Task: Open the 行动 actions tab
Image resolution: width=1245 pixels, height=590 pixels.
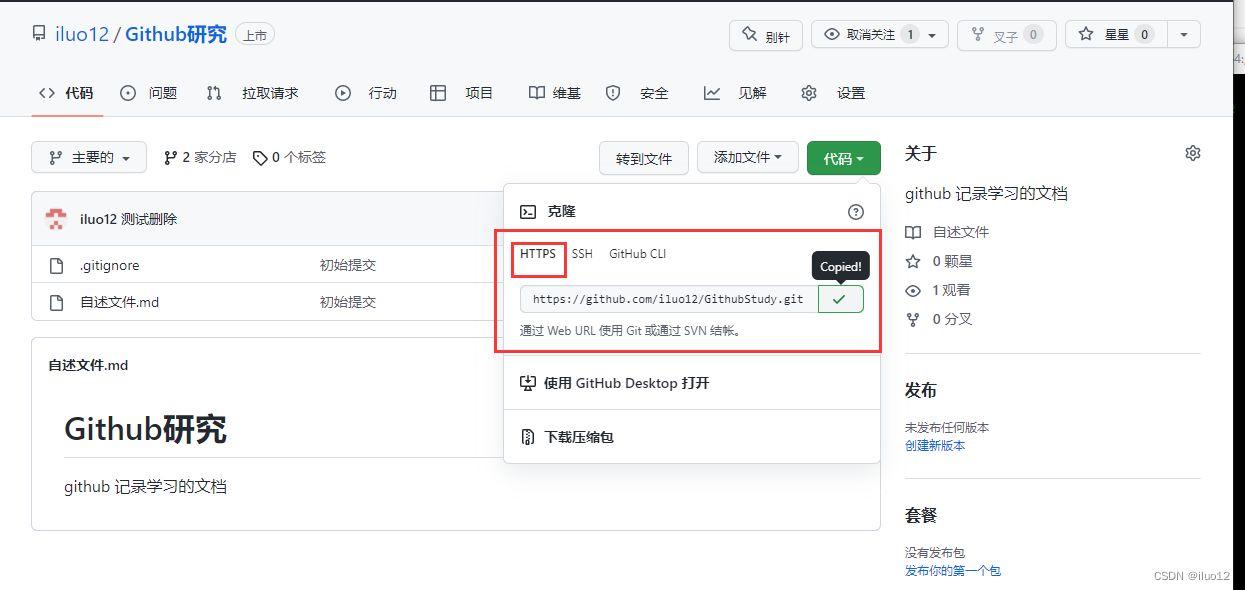Action: pyautogui.click(x=366, y=93)
